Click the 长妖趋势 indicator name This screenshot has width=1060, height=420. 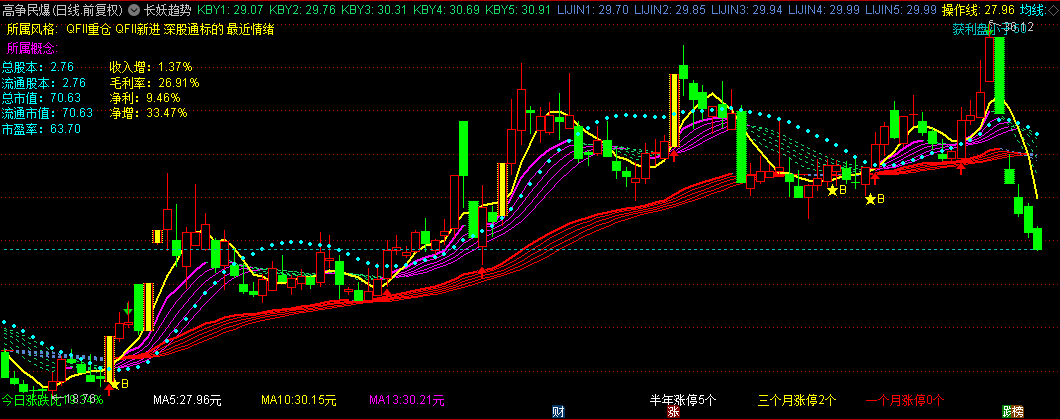tap(168, 11)
